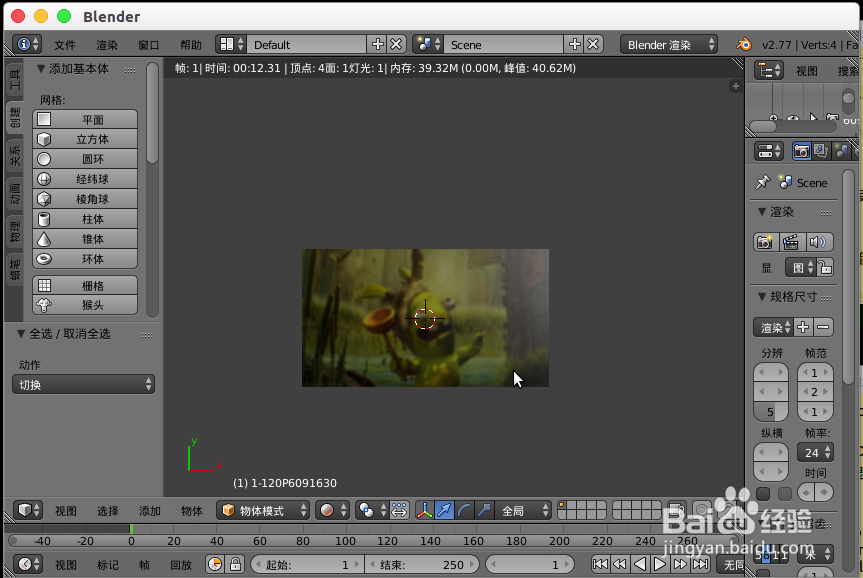Click the render audio speaker icon
Image resolution: width=863 pixels, height=578 pixels.
point(818,242)
